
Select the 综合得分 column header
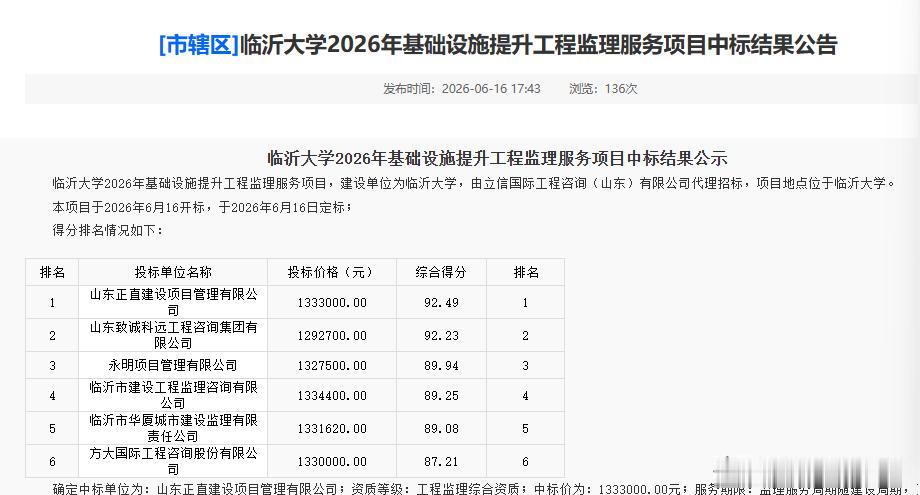pyautogui.click(x=441, y=272)
